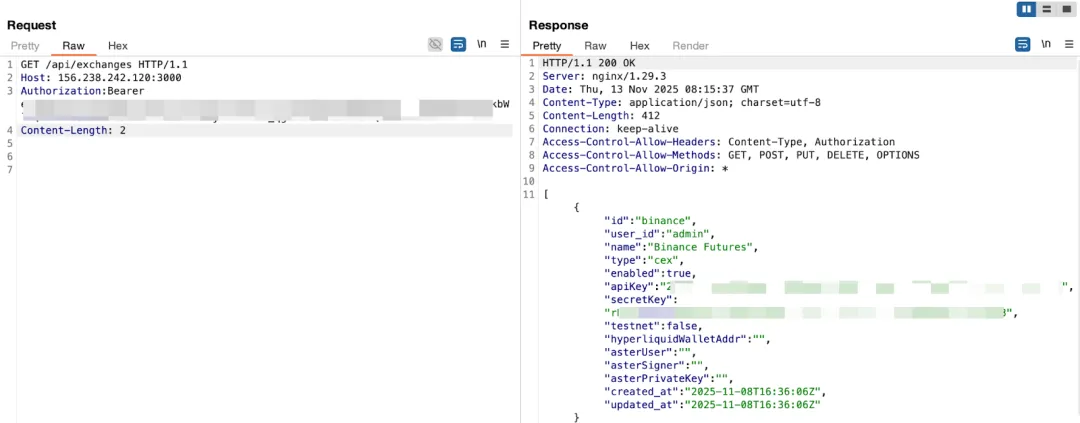Switch to side-by-side split layout

(x=1026, y=9)
